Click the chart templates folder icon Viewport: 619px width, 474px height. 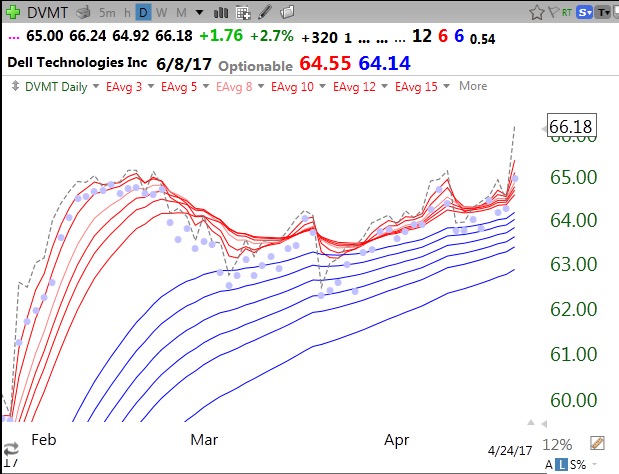click(287, 12)
